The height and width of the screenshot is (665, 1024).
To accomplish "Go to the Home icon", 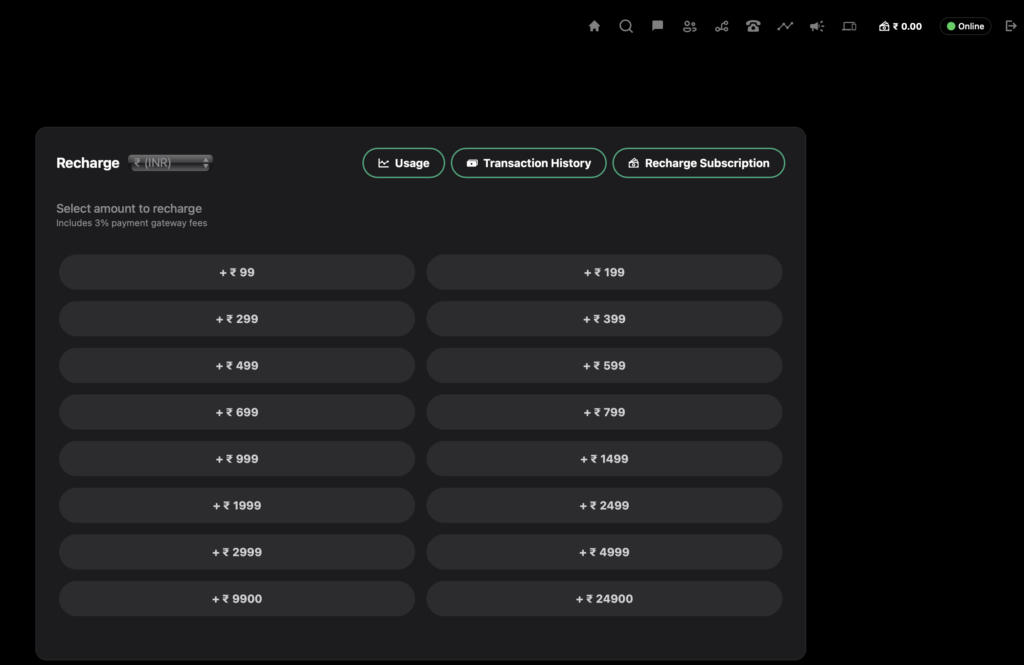I will click(x=594, y=27).
